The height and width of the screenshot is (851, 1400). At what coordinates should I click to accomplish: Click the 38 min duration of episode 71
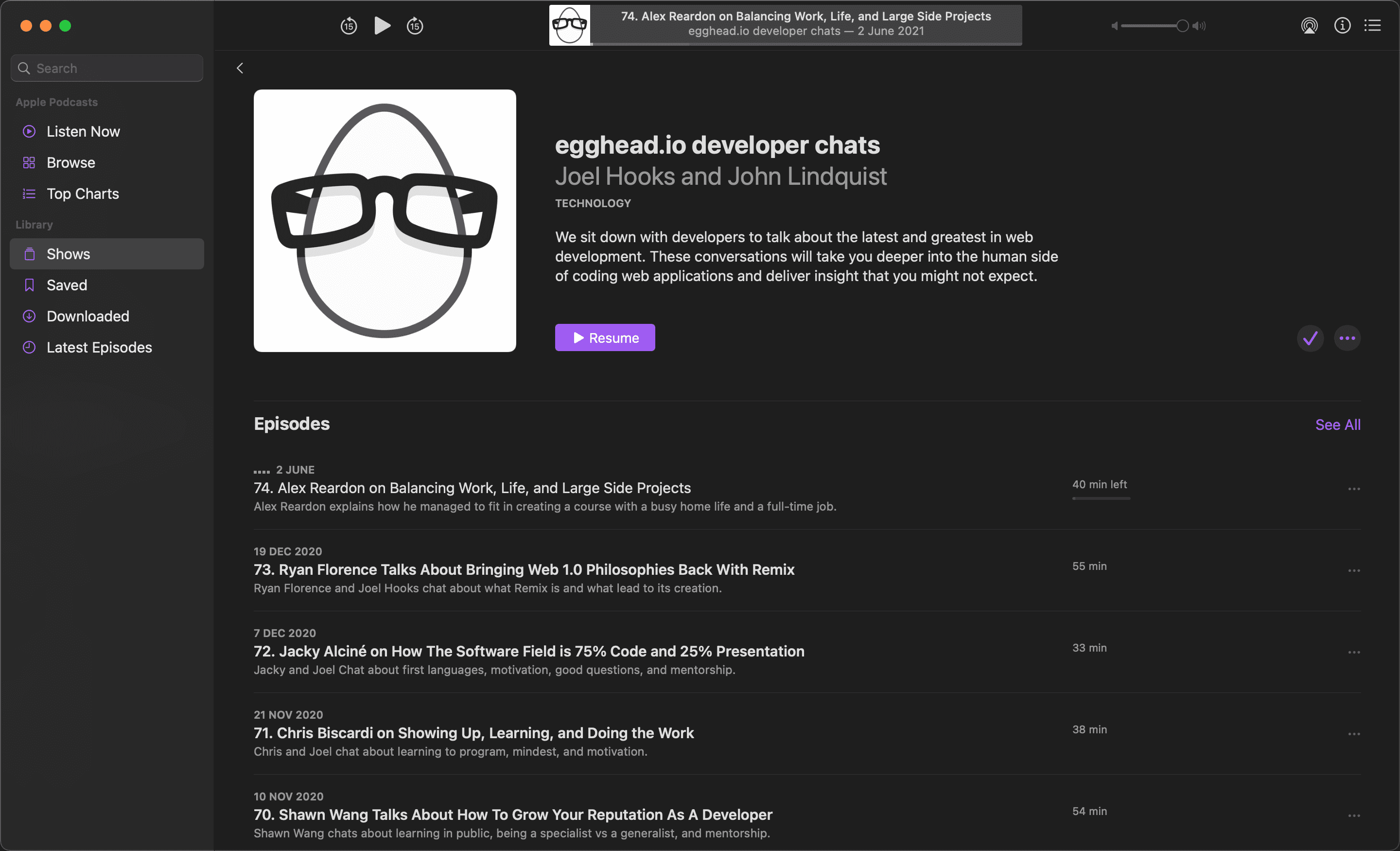click(x=1089, y=729)
